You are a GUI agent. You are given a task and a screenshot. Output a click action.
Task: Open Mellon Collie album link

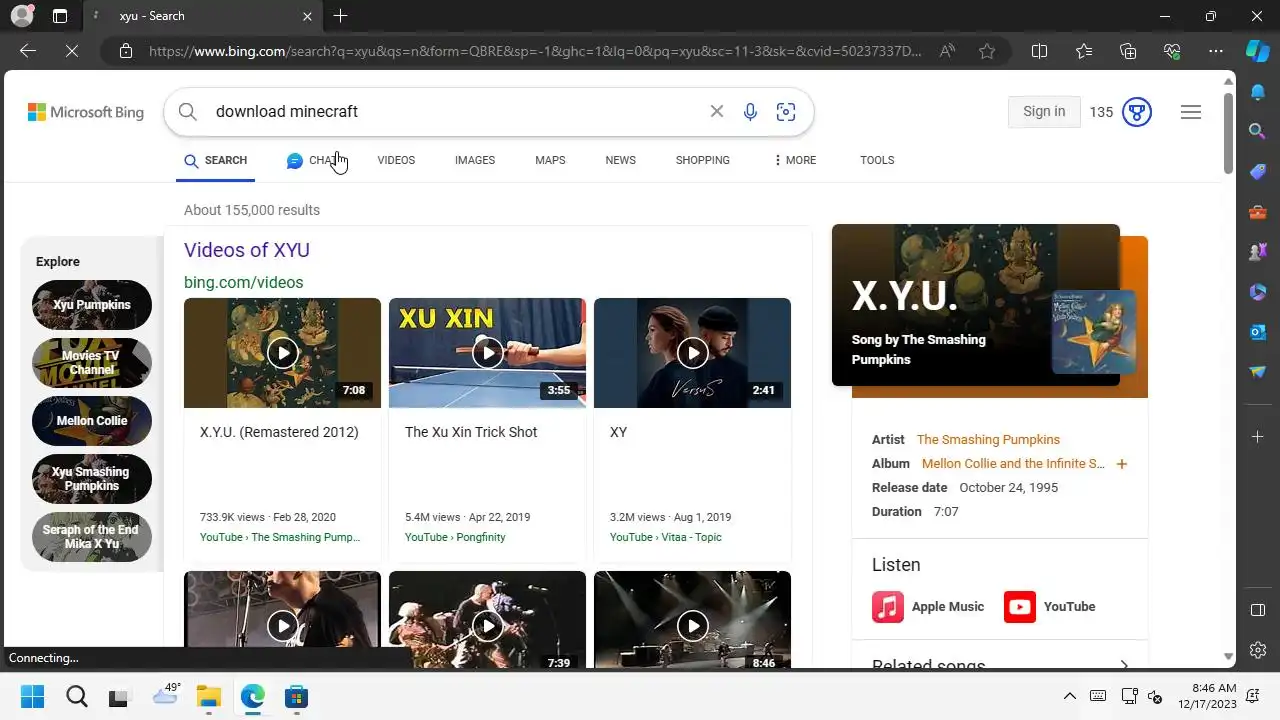[x=1013, y=464]
